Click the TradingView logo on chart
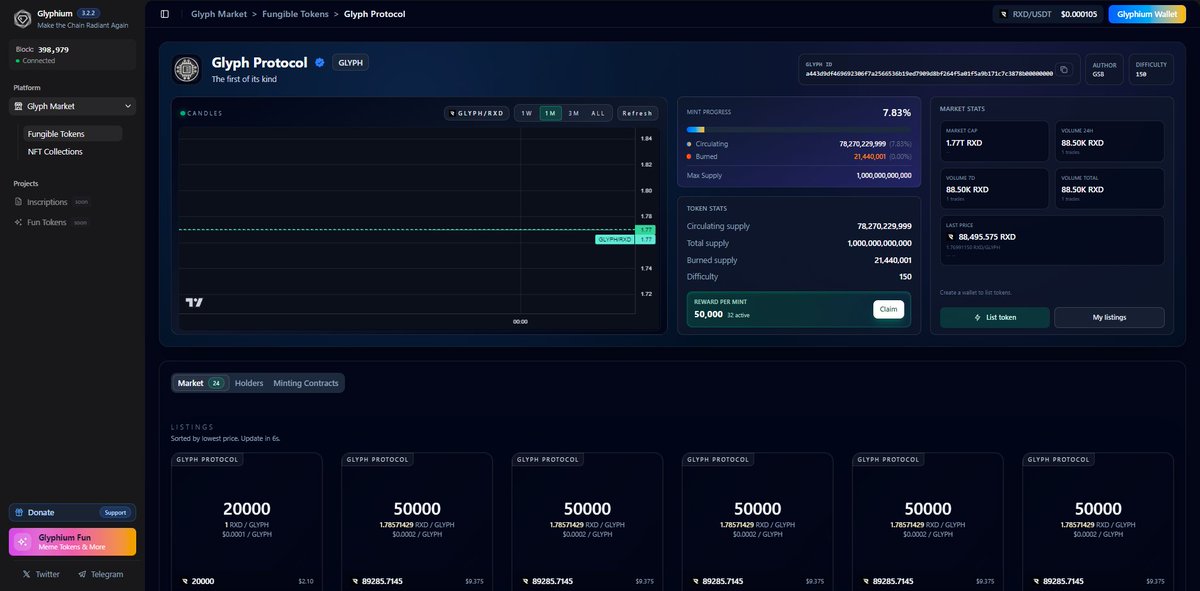Image resolution: width=1200 pixels, height=591 pixels. 194,302
